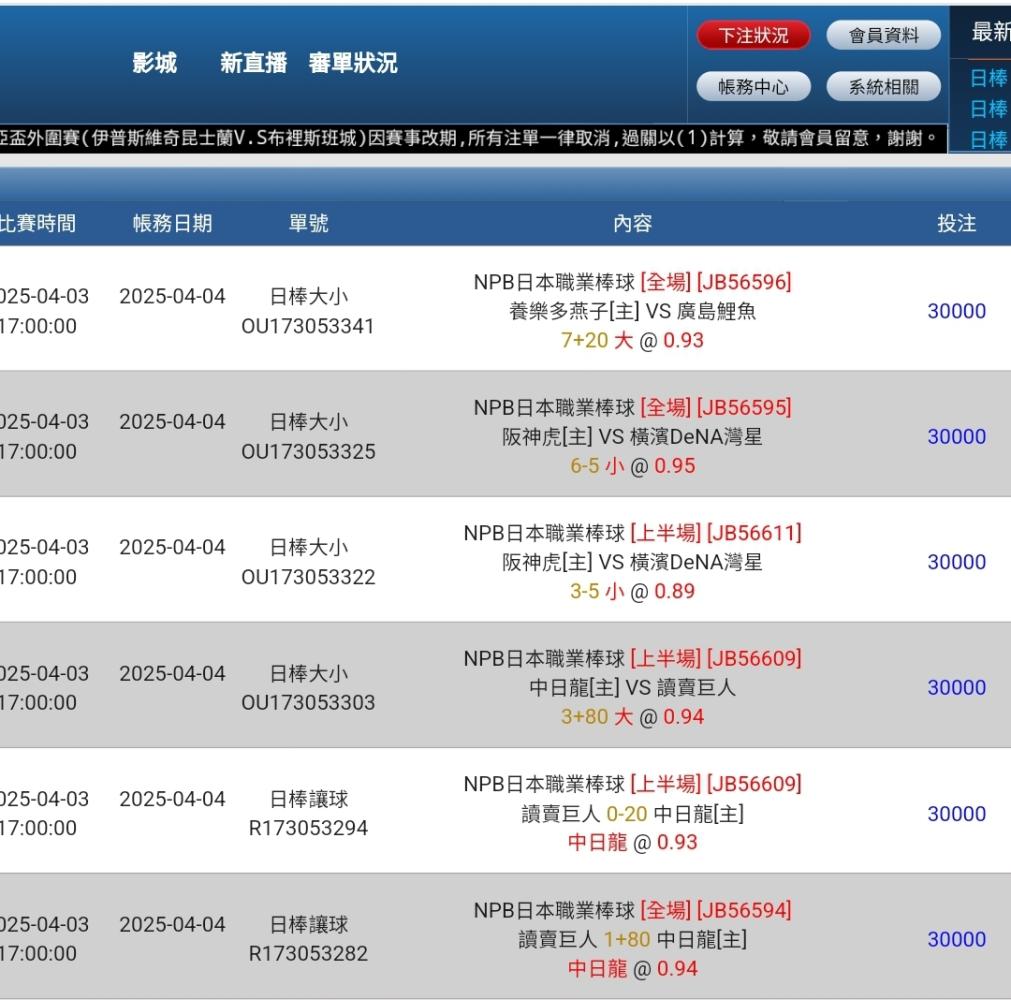Image resolution: width=1011 pixels, height=1000 pixels.
Task: Select order number R173053294
Action: [x=308, y=828]
